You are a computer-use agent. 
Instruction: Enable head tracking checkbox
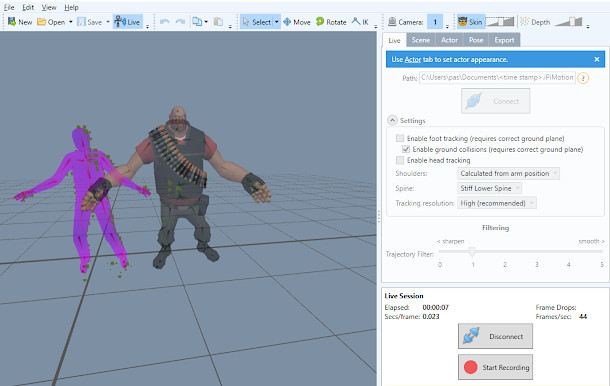click(x=400, y=160)
